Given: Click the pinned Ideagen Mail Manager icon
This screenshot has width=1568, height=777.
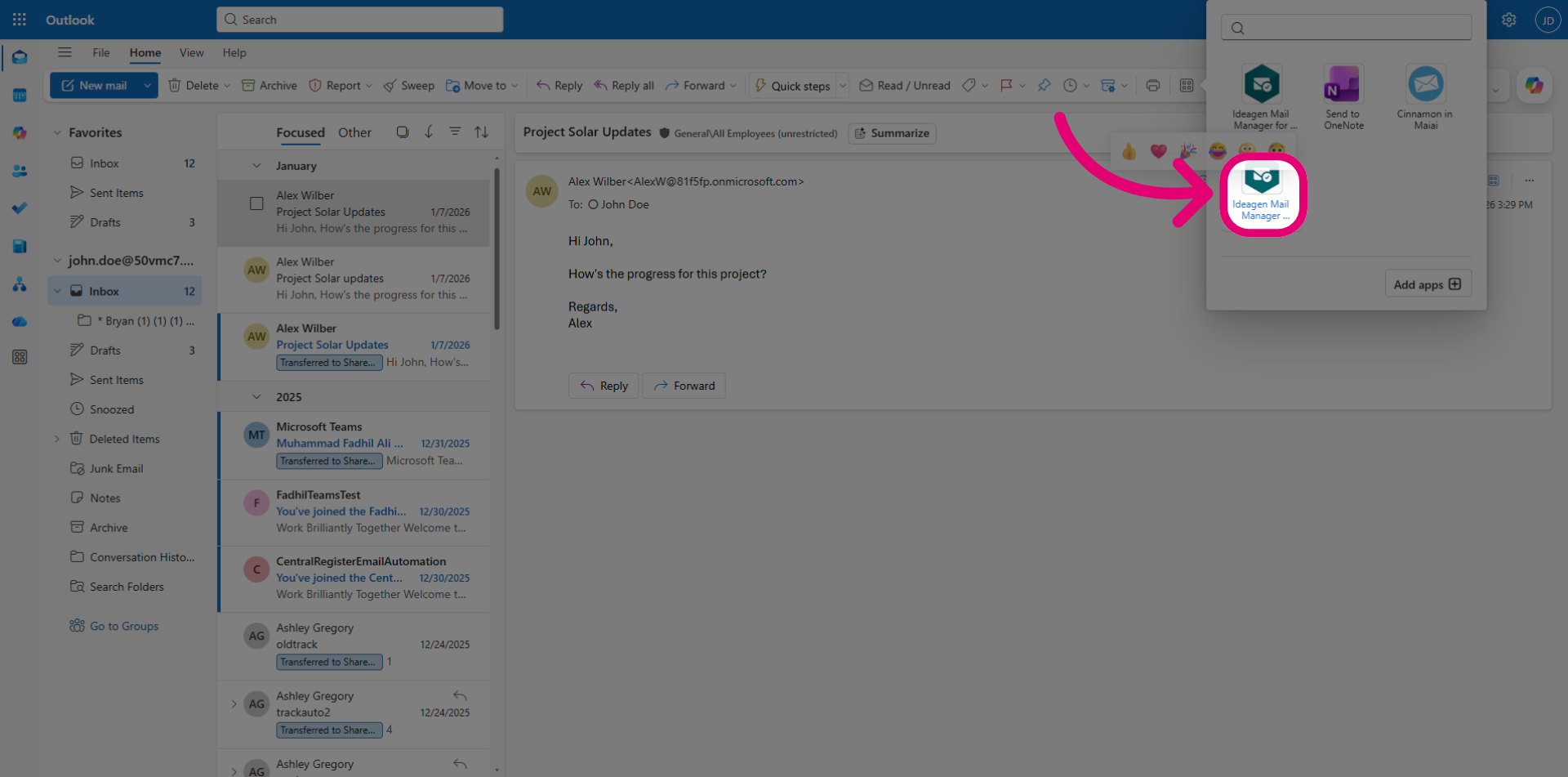Looking at the screenshot, I should 1262,194.
